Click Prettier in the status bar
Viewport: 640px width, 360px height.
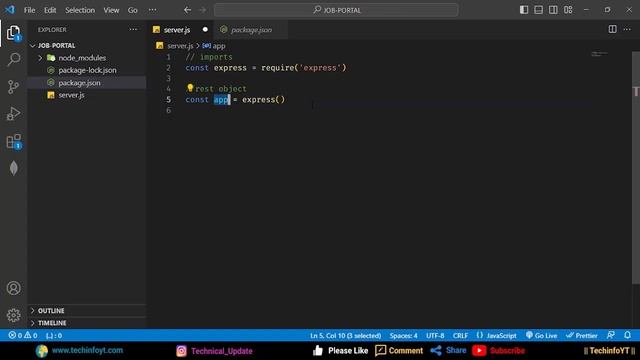[582, 336]
